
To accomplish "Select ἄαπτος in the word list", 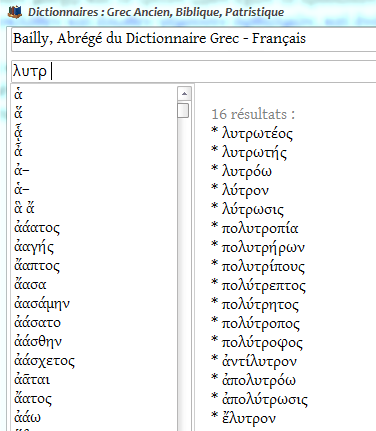I will point(37,266).
